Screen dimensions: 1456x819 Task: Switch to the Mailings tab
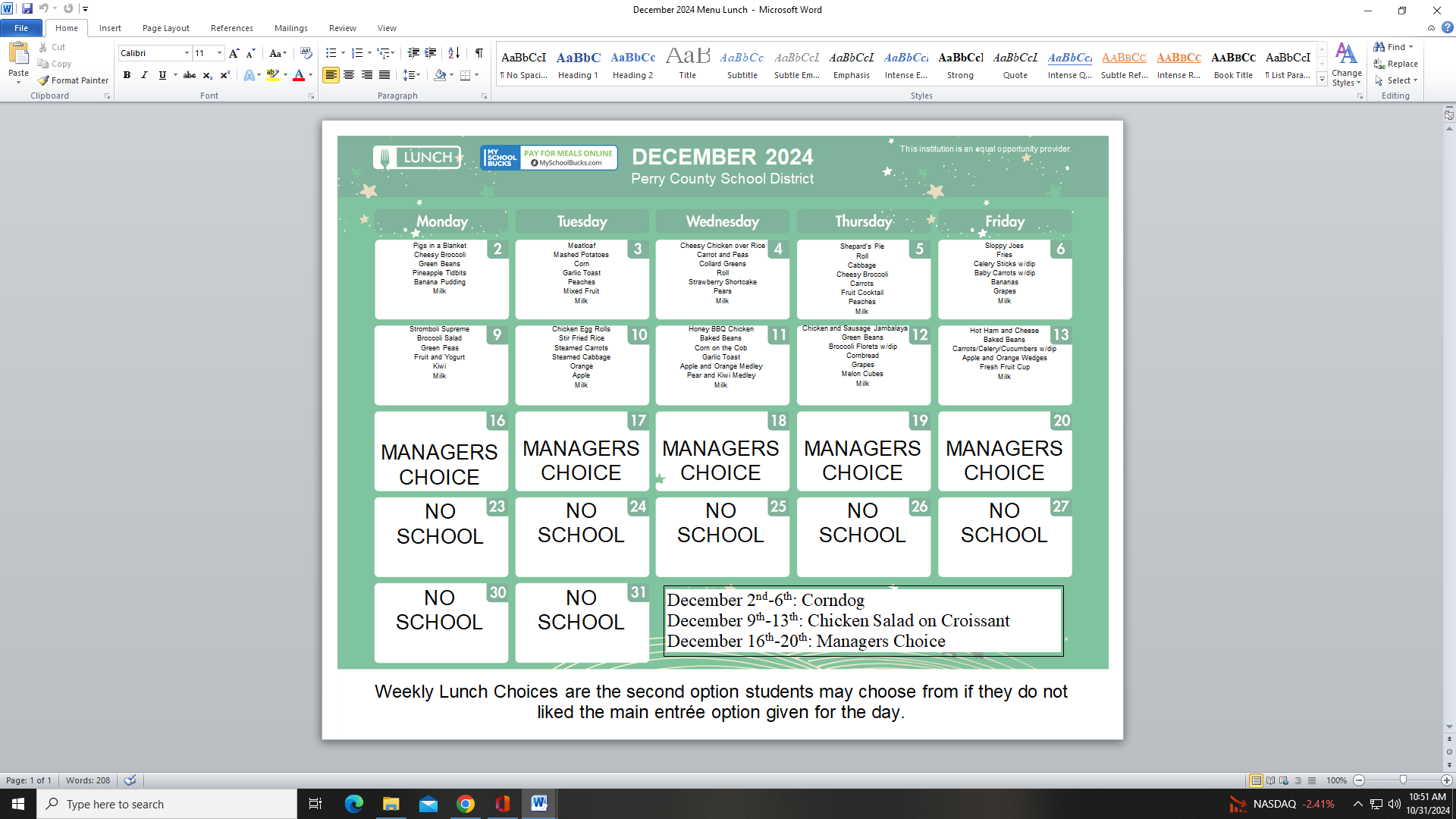tap(291, 28)
